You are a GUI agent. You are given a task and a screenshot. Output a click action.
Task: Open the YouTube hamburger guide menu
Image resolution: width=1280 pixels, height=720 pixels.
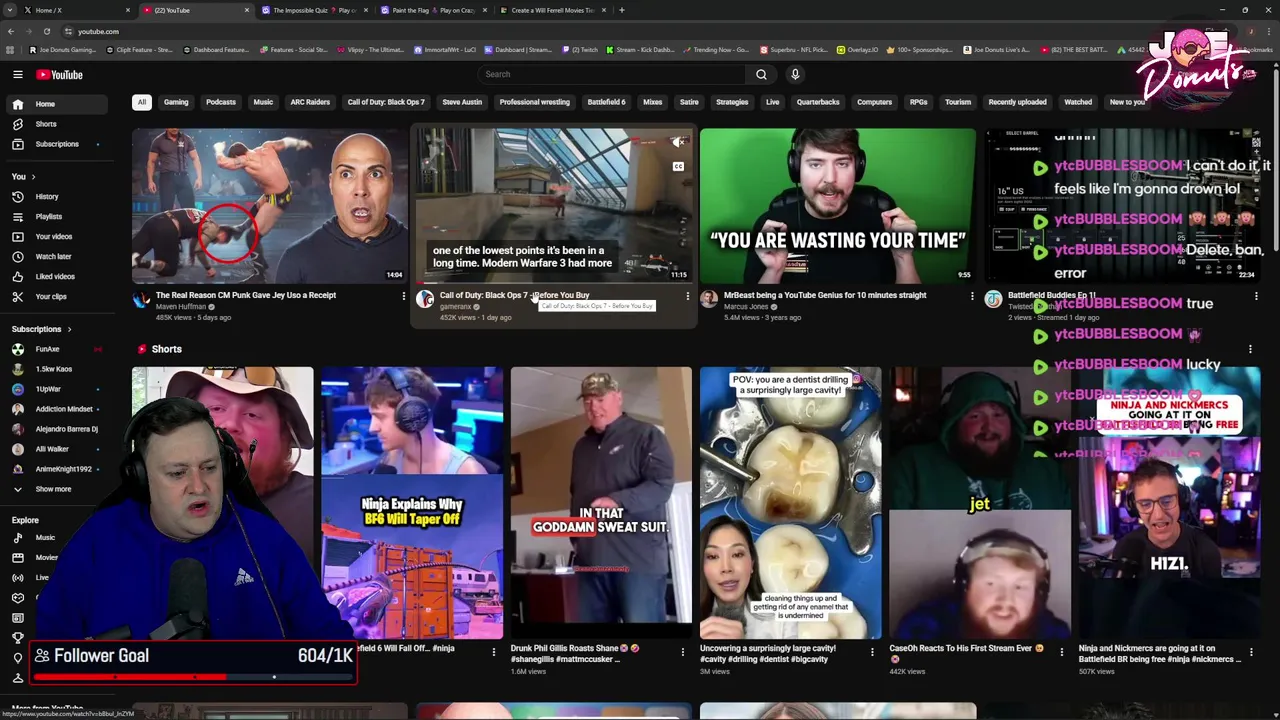pos(18,74)
